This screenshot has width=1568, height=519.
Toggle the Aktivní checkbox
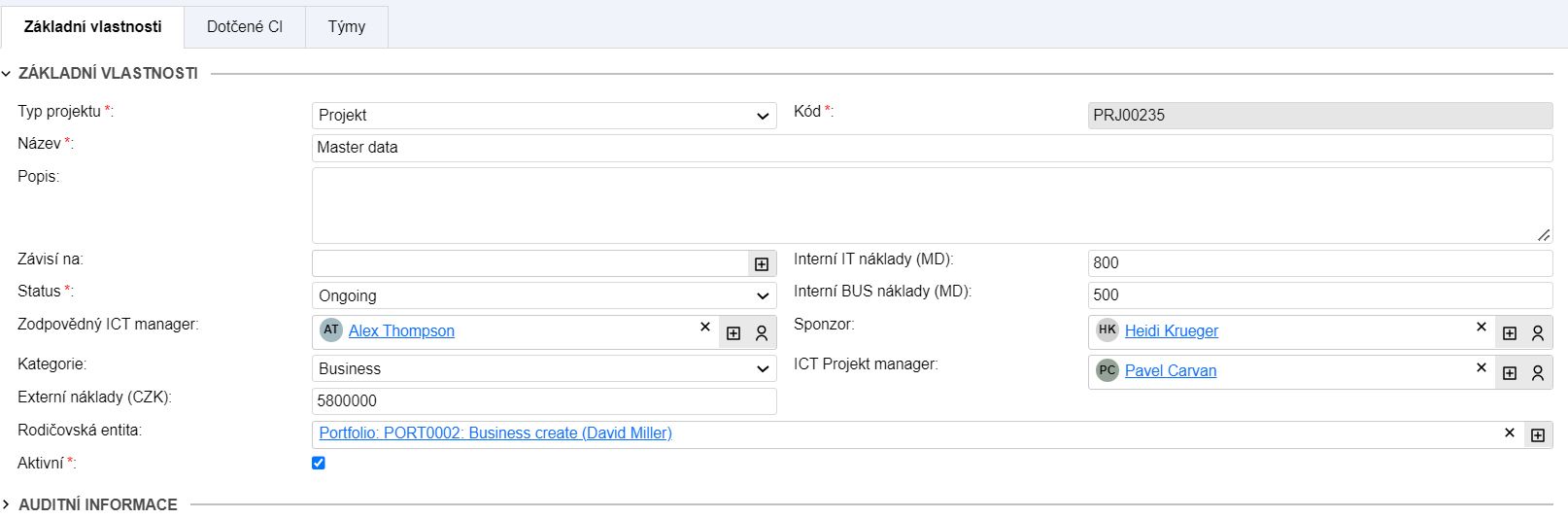(x=319, y=463)
